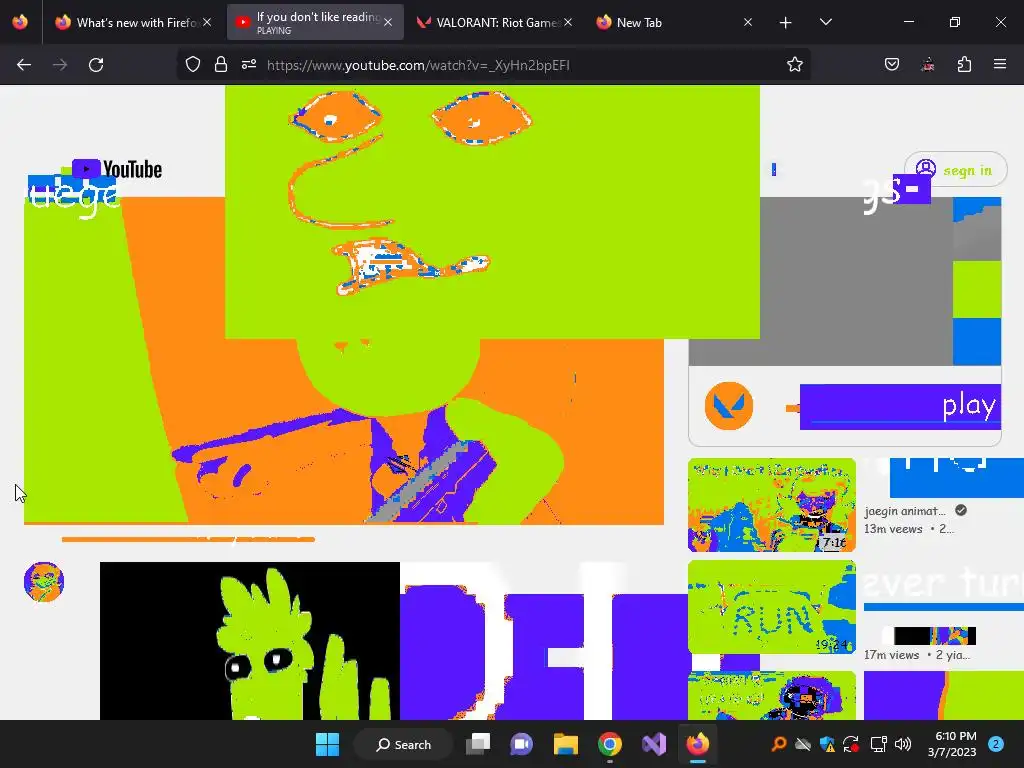The image size is (1024, 768).
Task: Bookmark this page with the star
Action: click(x=794, y=64)
